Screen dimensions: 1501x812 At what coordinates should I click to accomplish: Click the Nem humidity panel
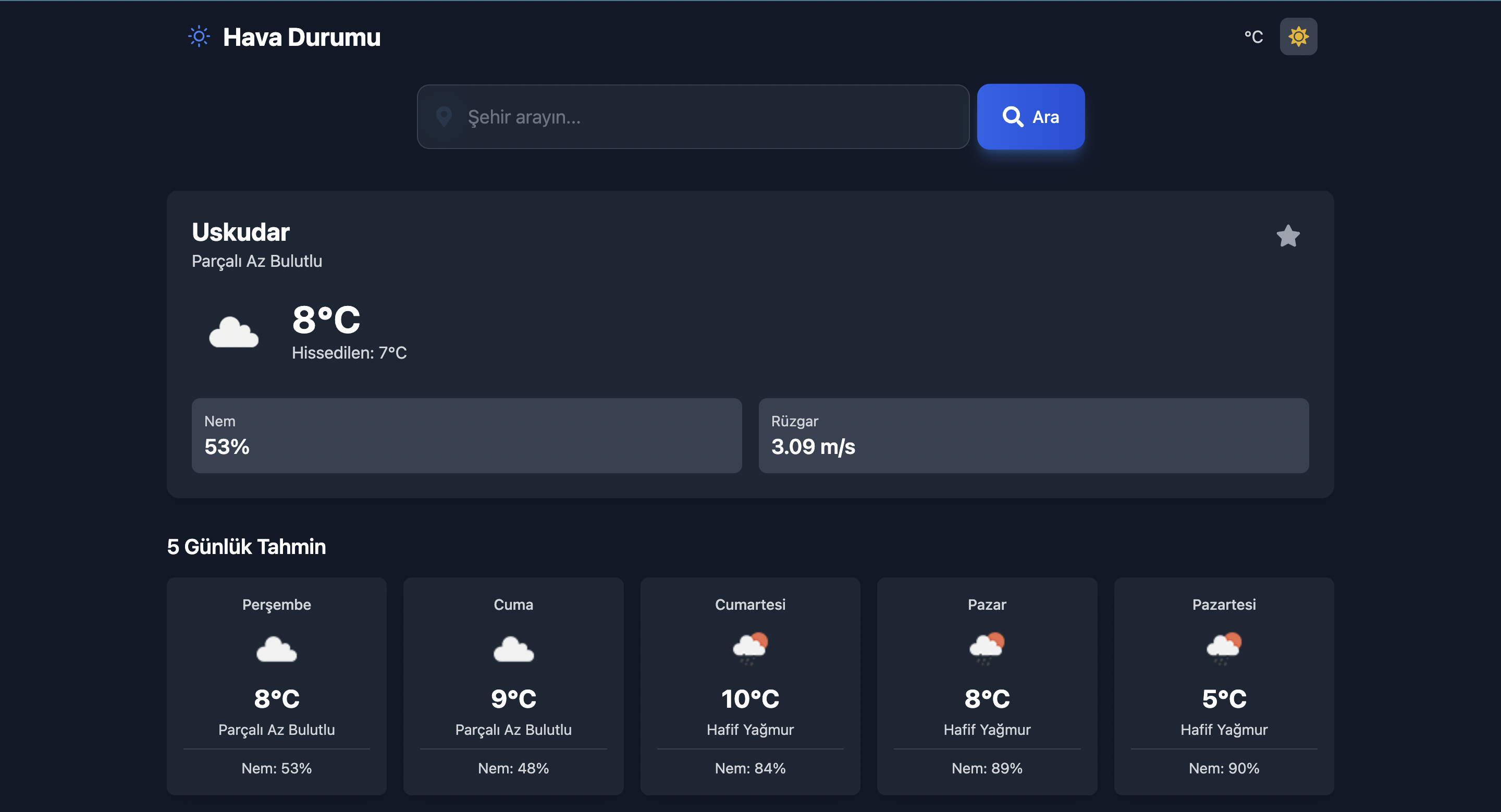click(x=466, y=436)
